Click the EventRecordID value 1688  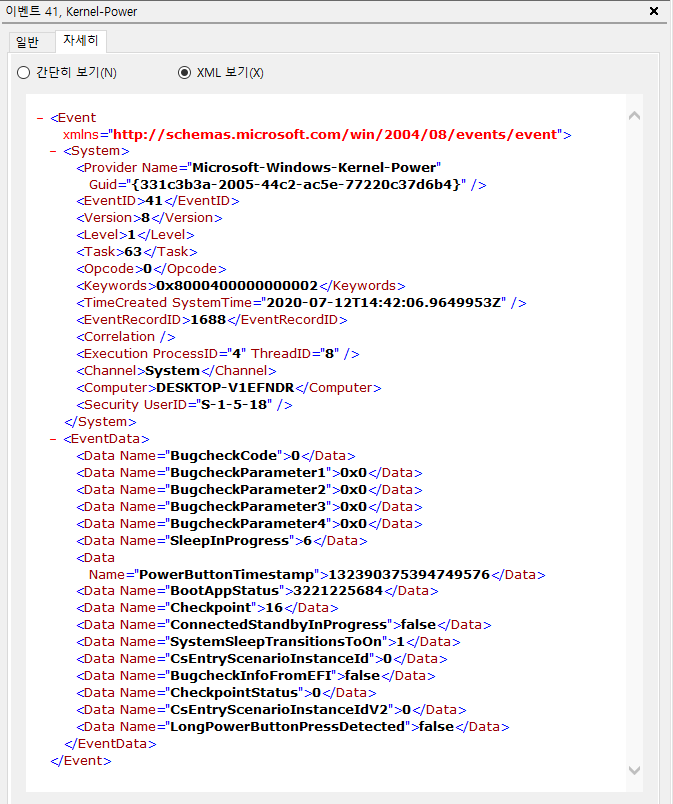click(210, 320)
